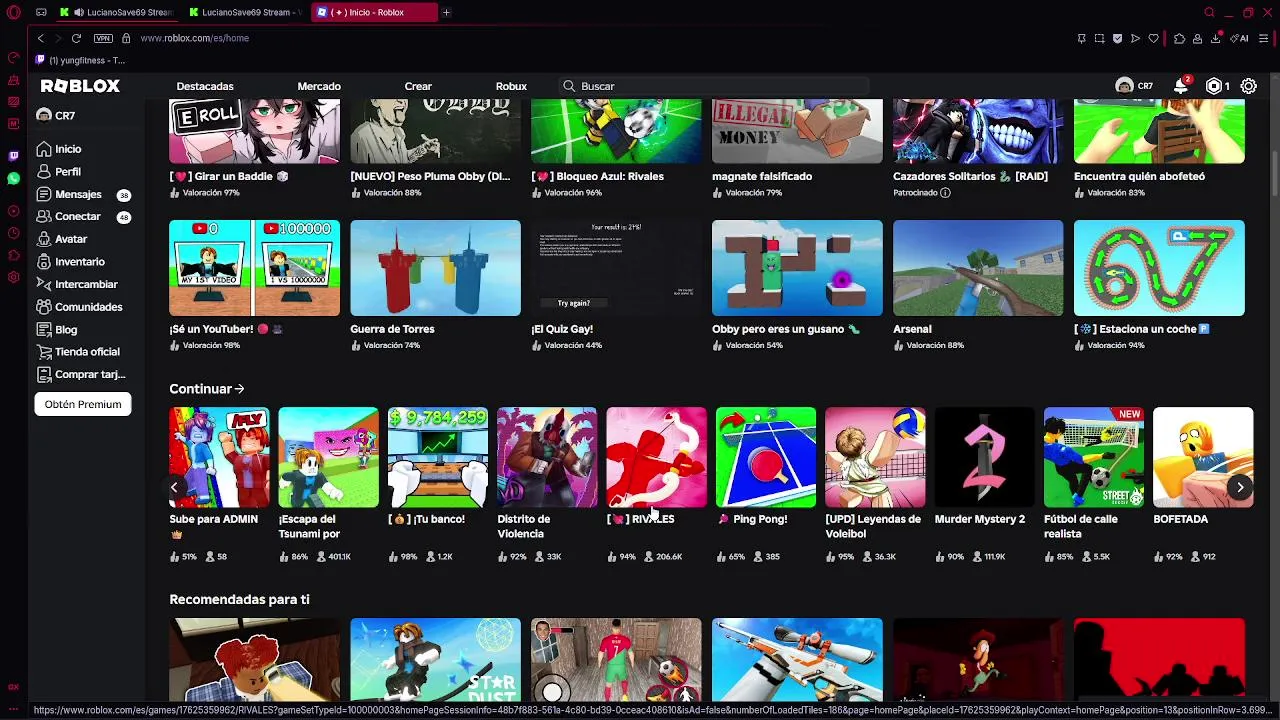This screenshot has width=1280, height=720.
Task: Open the RIVALES game thumbnail
Action: pos(656,457)
